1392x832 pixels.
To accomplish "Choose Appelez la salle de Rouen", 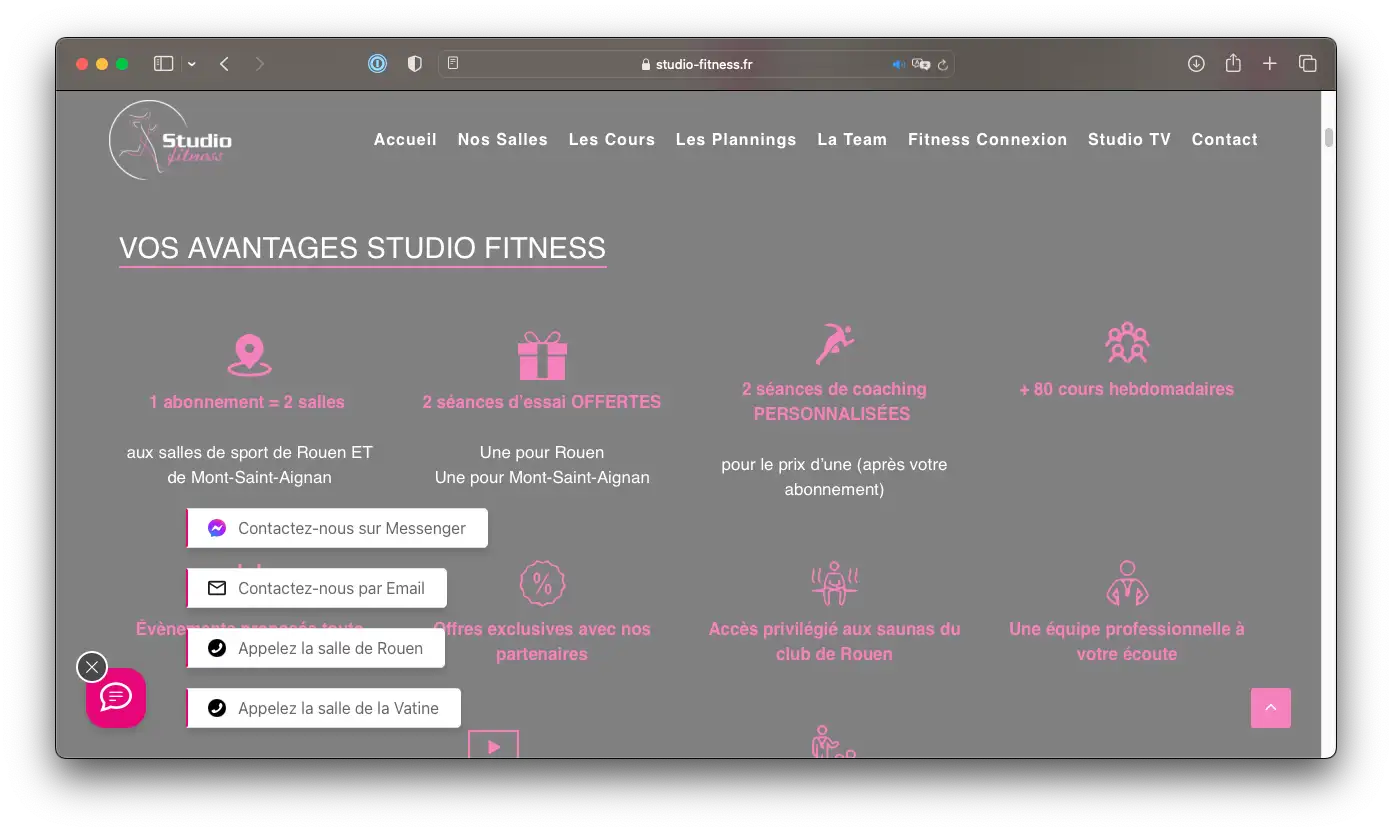I will 316,648.
